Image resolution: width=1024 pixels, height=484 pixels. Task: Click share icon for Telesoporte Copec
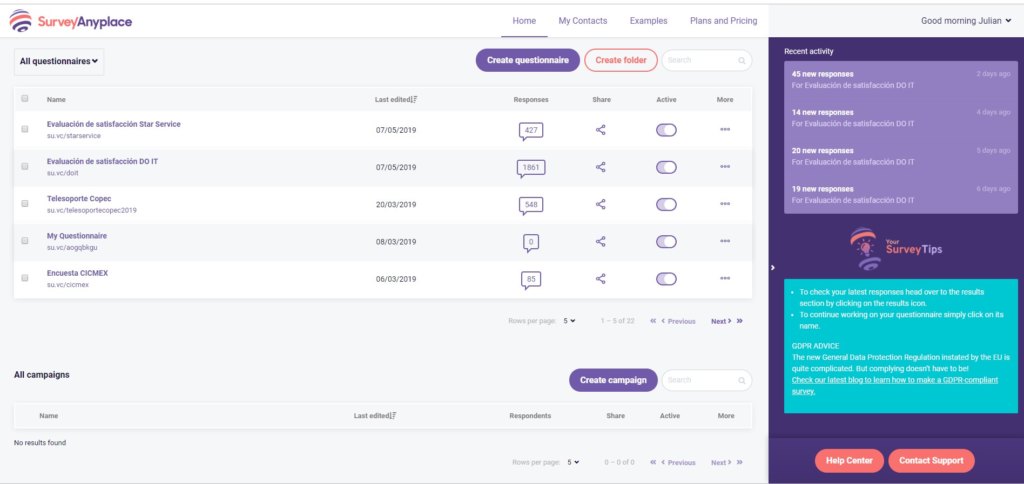click(601, 204)
